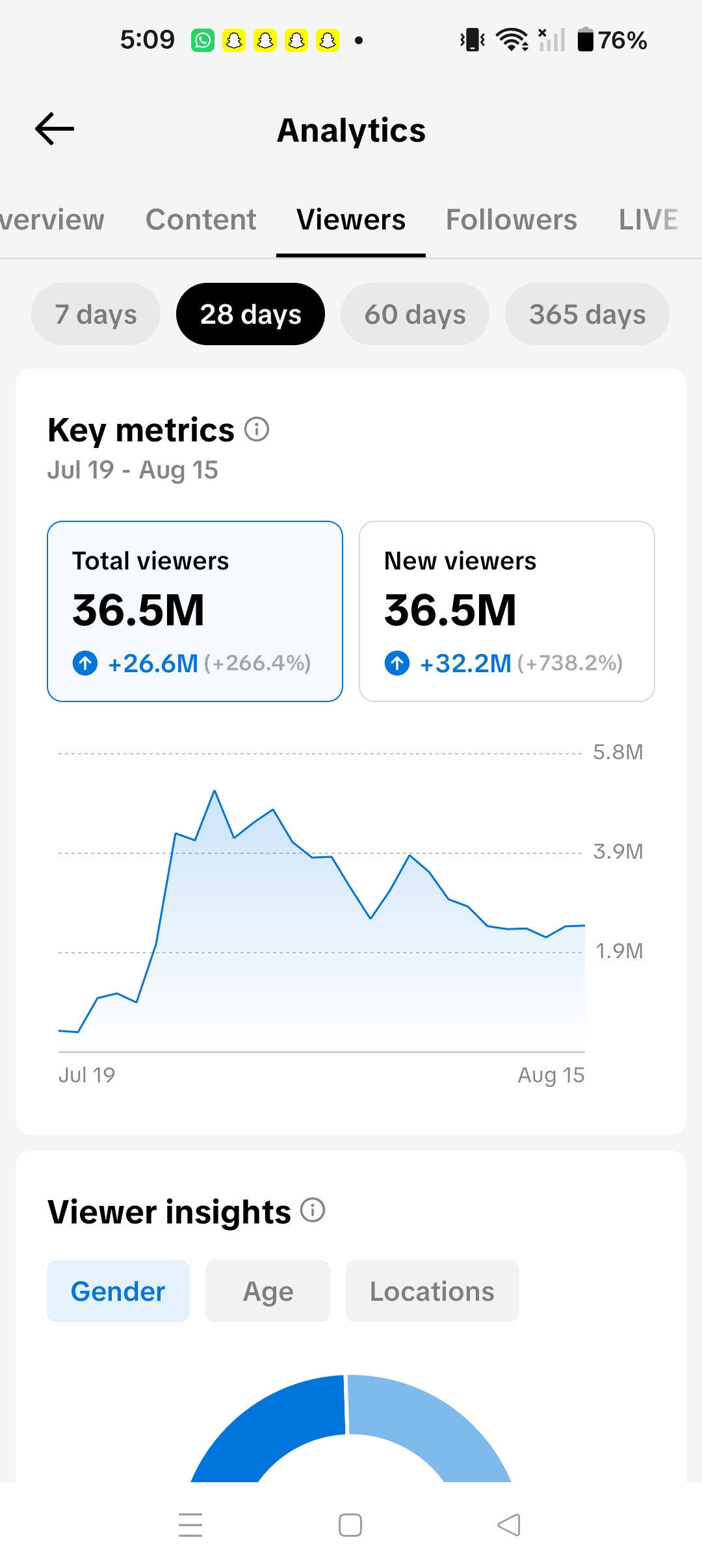Switch to the Content tab
This screenshot has height=1568, width=702.
click(201, 220)
